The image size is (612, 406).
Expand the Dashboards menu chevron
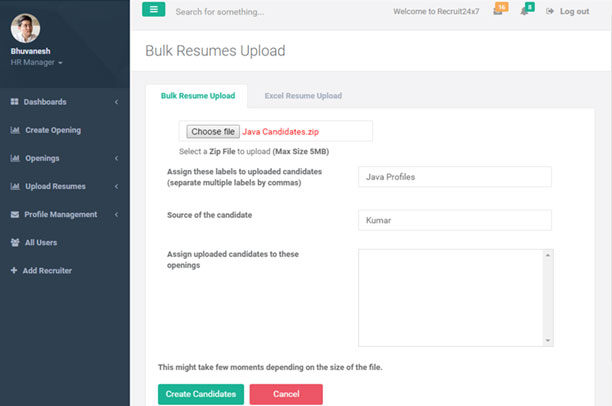coord(116,102)
